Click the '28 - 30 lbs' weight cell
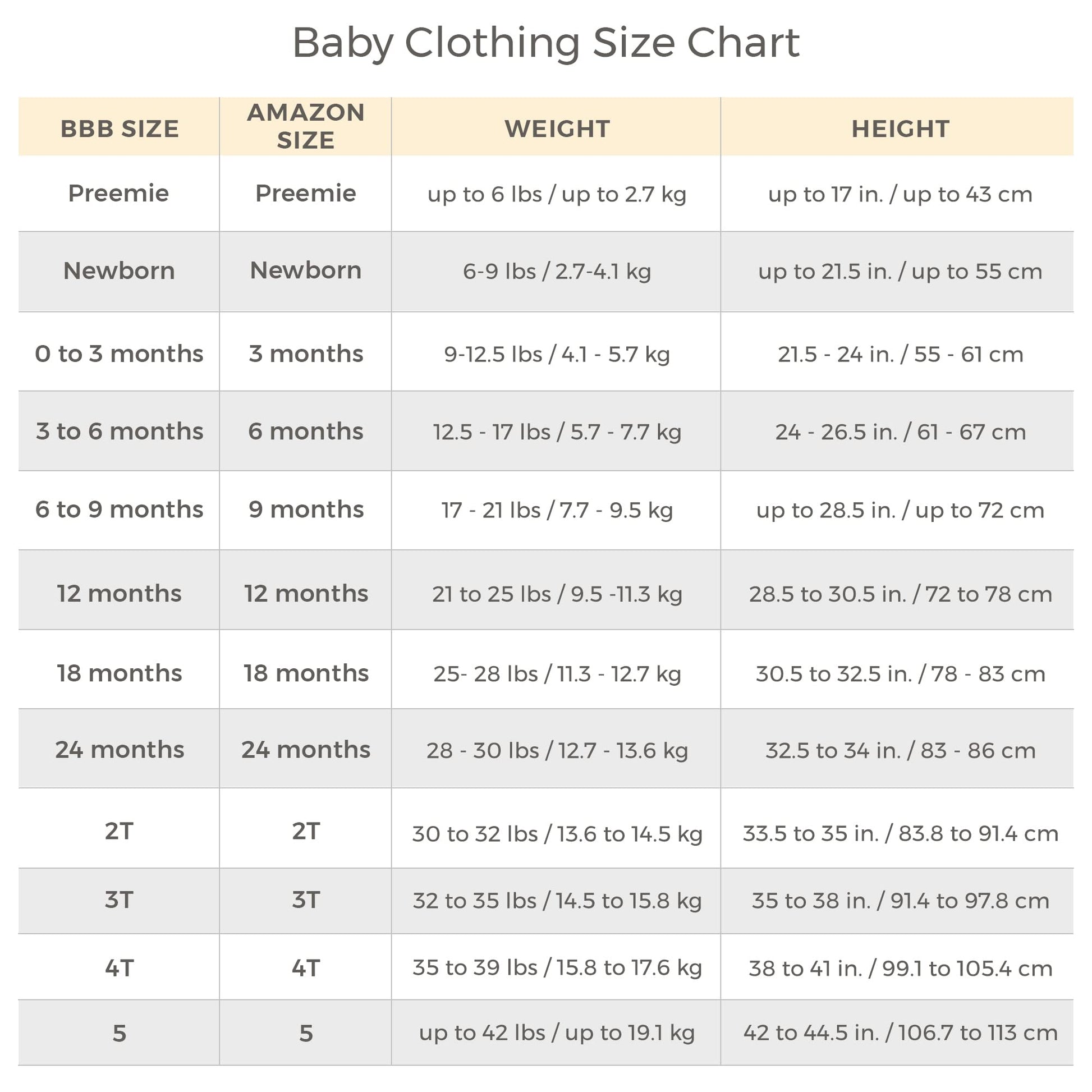 point(557,751)
